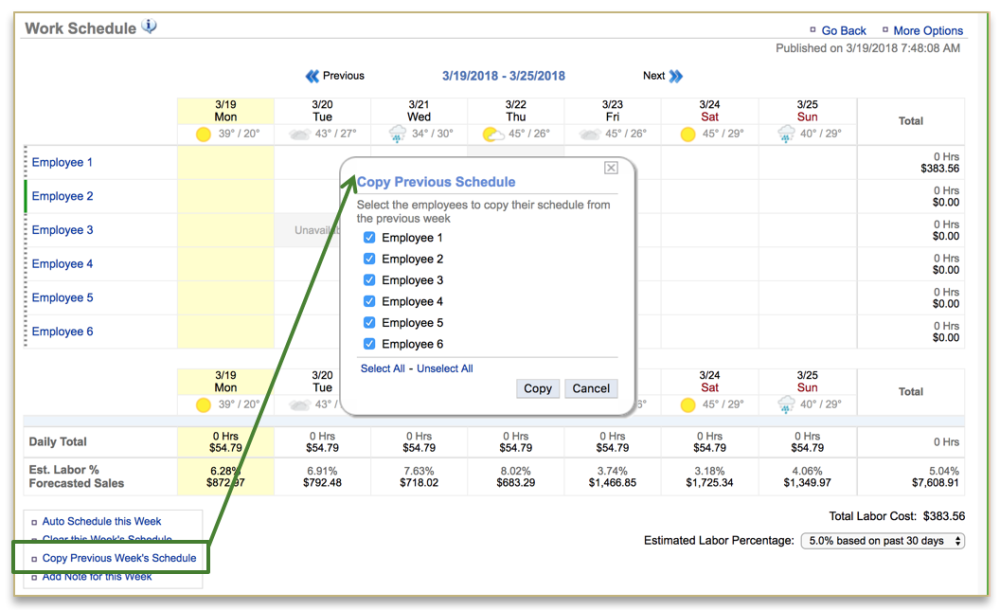Viewport: 1000px width, 610px height.
Task: Click the Unselect All link
Action: 445,369
